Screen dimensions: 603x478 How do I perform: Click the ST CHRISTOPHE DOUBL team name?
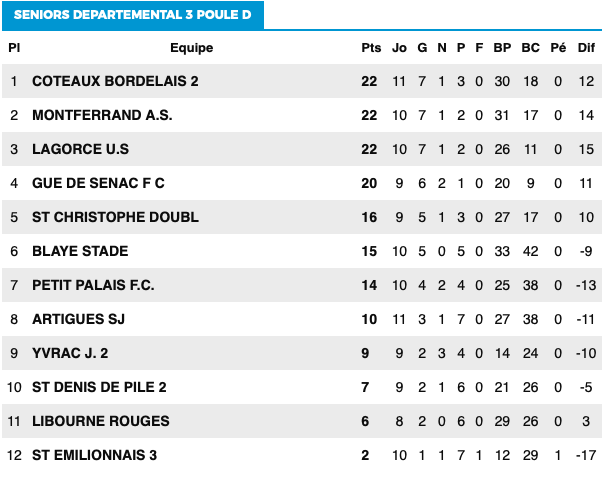point(115,217)
